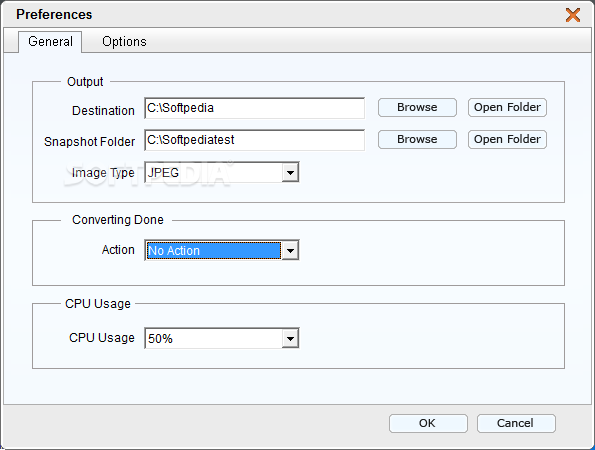The height and width of the screenshot is (450, 595).
Task: Click the Output group label
Action: tap(85, 82)
